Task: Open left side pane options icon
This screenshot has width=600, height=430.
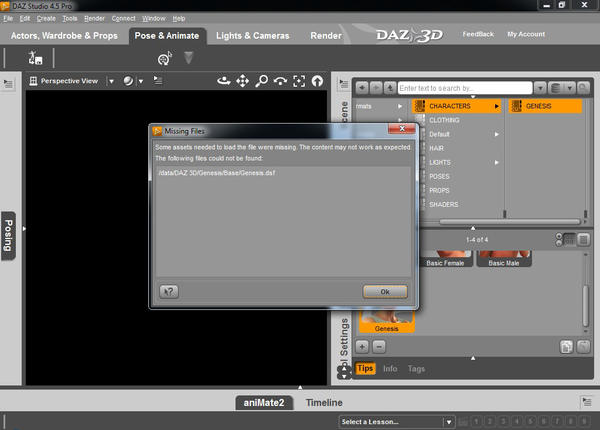Action: [x=8, y=83]
